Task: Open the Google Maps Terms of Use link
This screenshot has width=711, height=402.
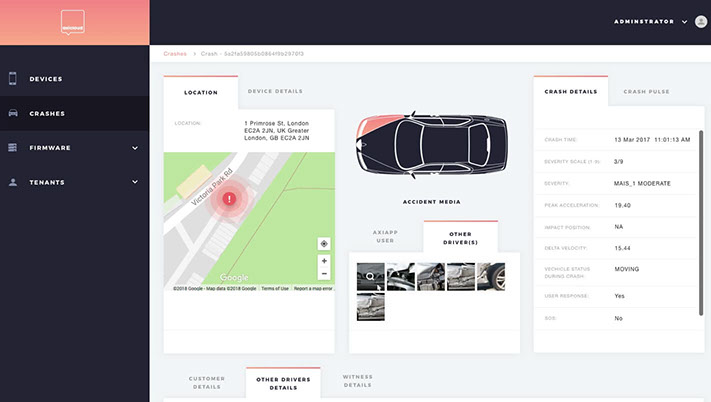Action: tap(275, 288)
